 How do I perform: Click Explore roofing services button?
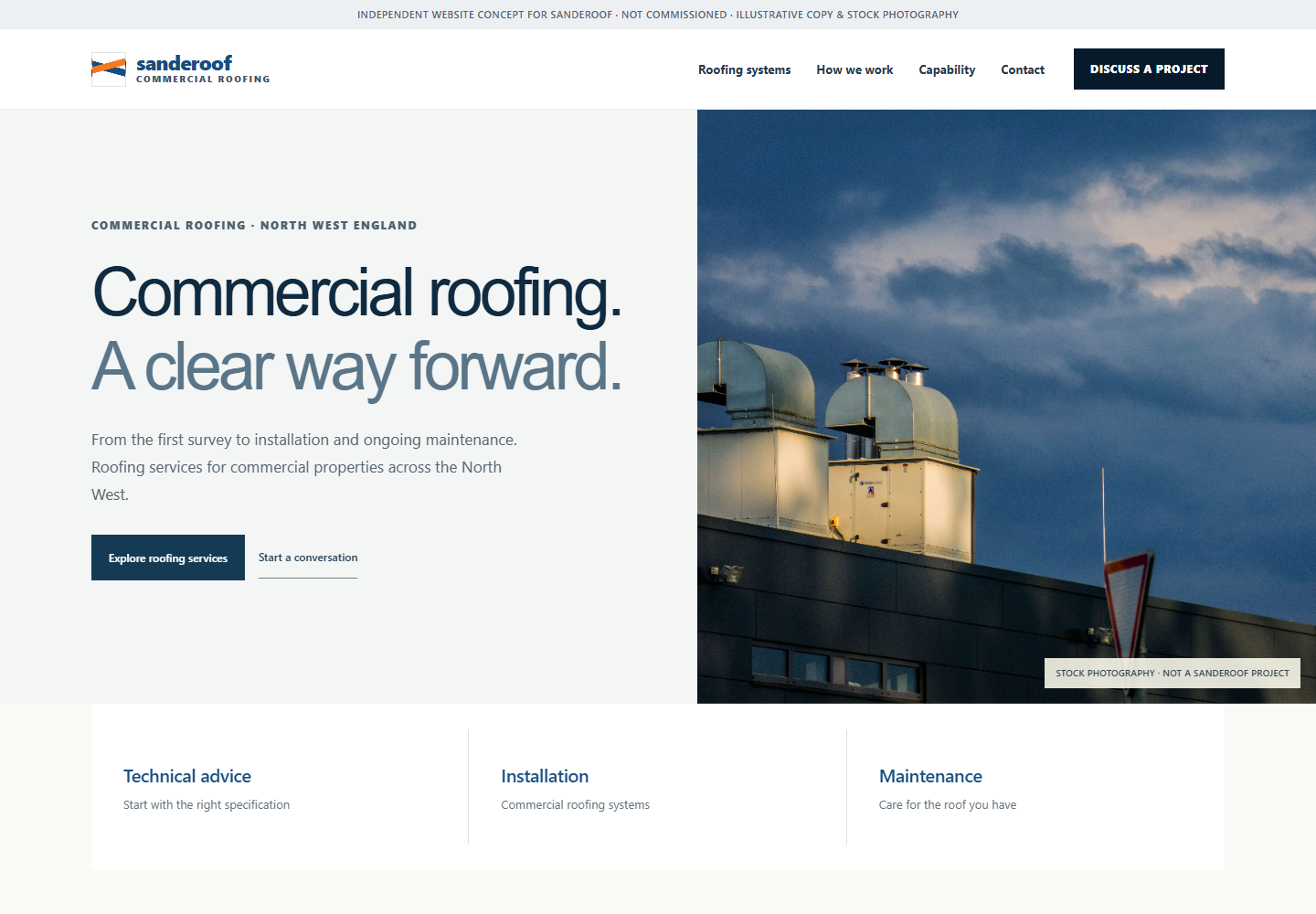(168, 558)
